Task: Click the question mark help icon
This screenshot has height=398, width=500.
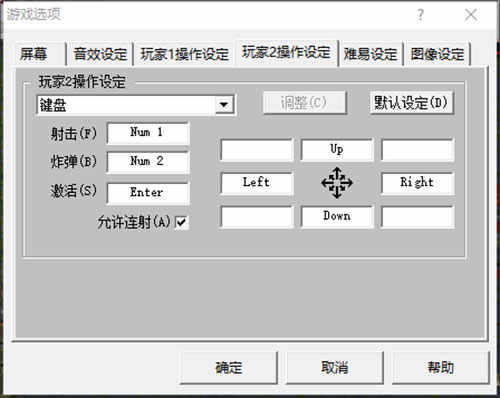Action: 421,15
